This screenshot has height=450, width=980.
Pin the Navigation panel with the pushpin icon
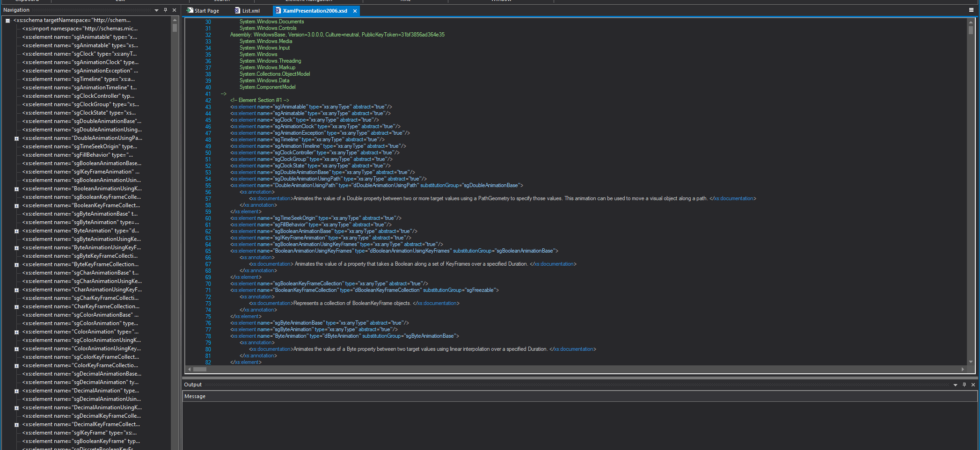point(165,10)
